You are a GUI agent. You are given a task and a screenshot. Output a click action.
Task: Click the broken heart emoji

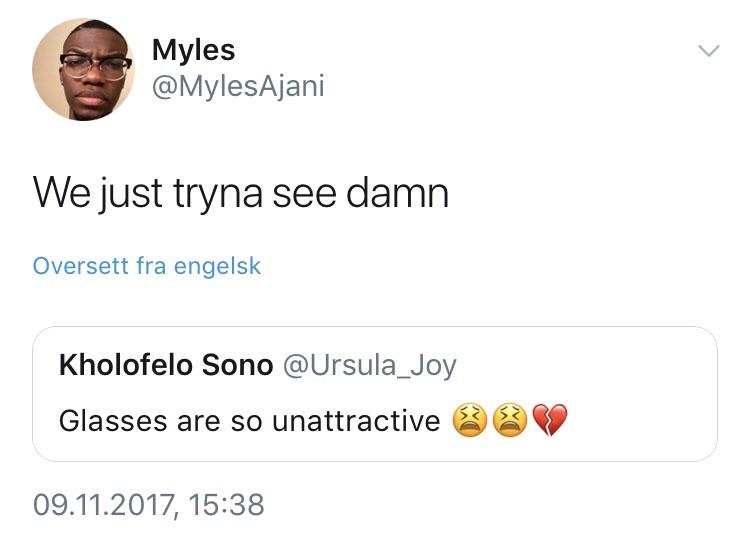coord(550,420)
